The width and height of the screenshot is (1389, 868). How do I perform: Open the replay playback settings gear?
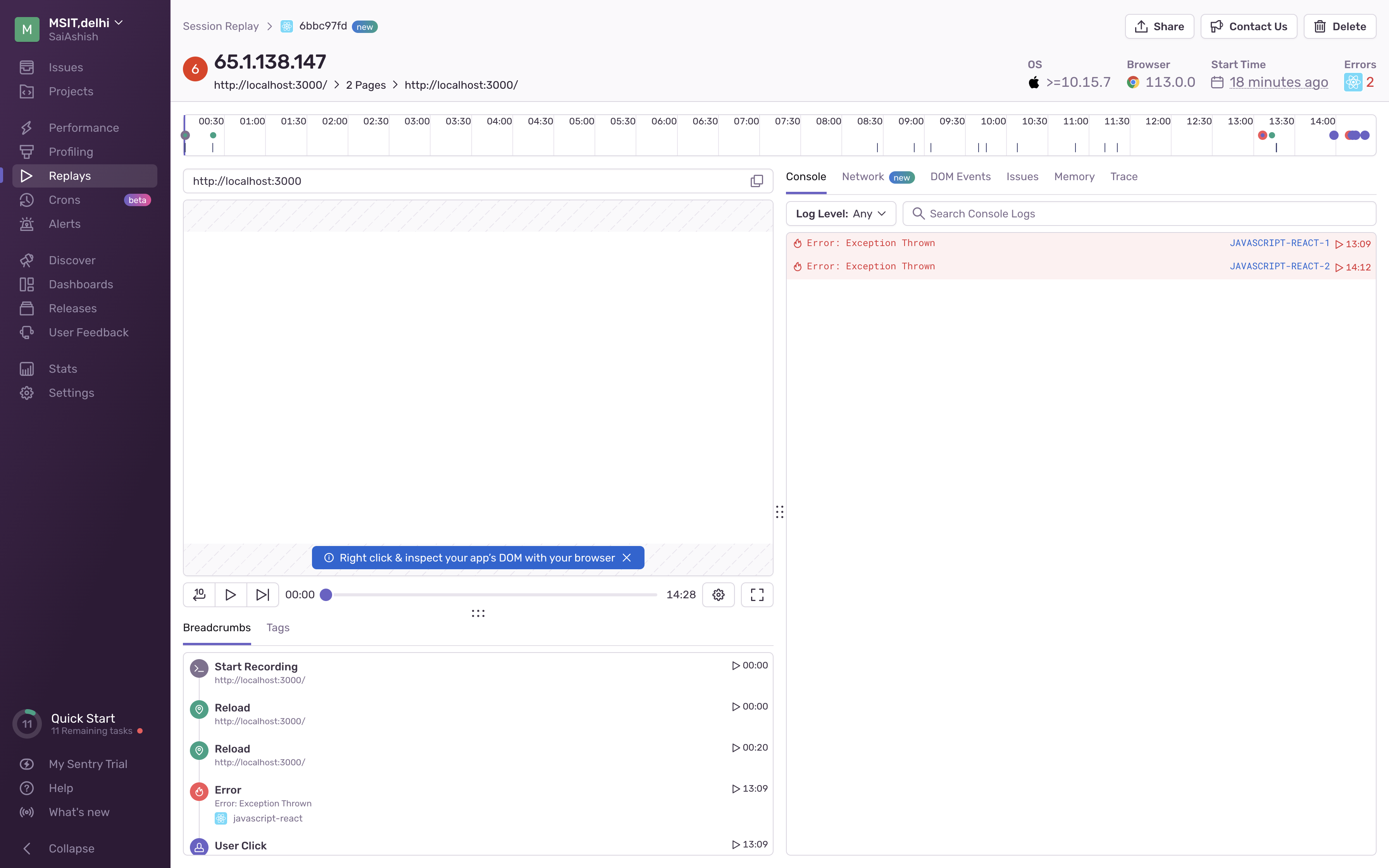coord(719,595)
